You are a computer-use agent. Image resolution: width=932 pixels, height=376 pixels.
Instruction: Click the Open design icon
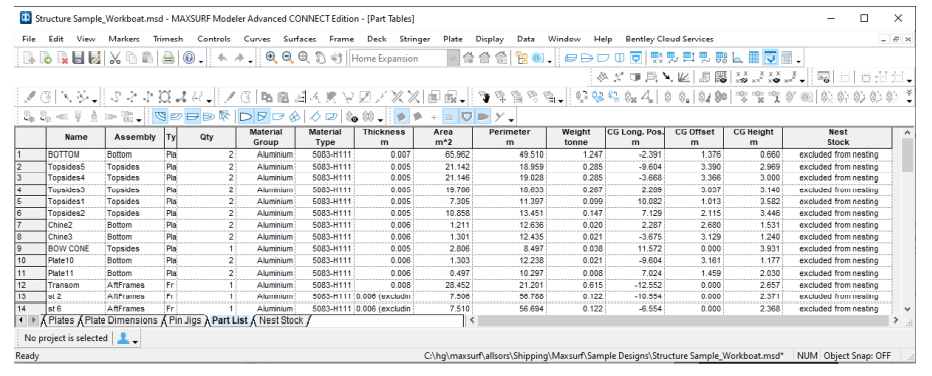[46, 58]
